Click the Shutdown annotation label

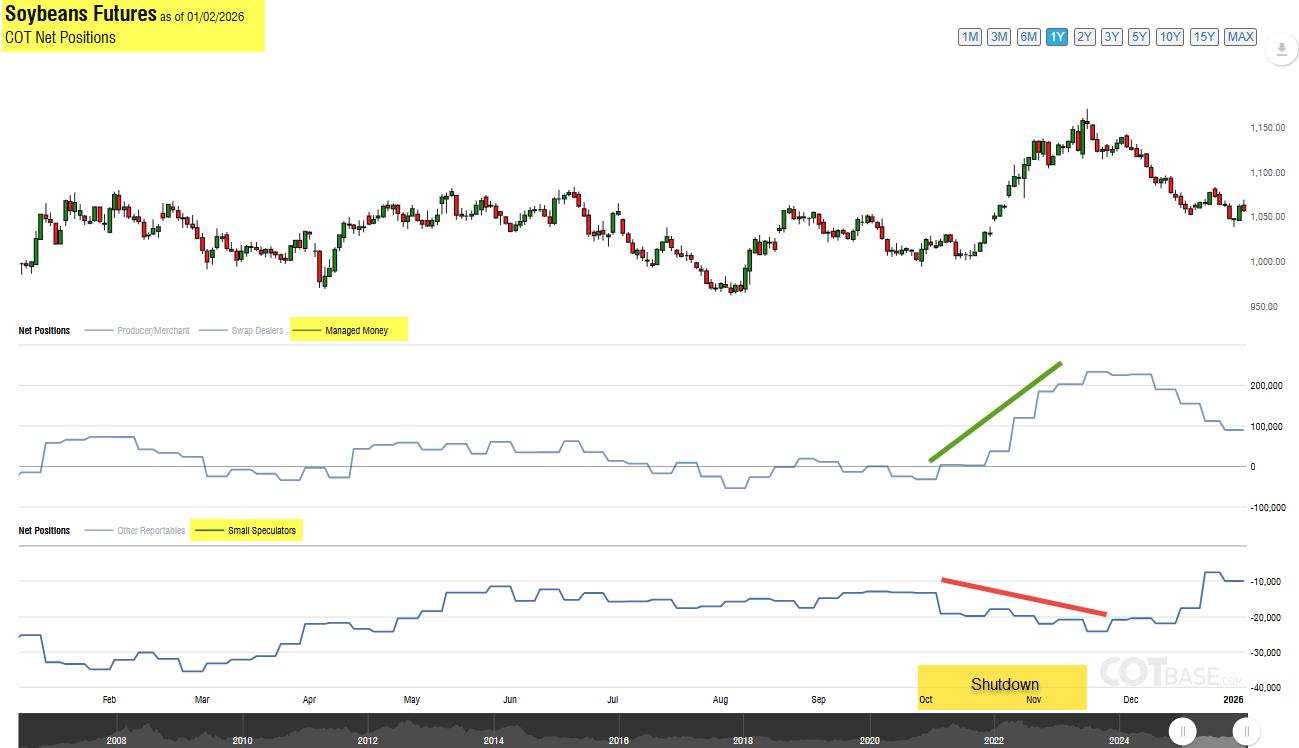[x=1005, y=684]
